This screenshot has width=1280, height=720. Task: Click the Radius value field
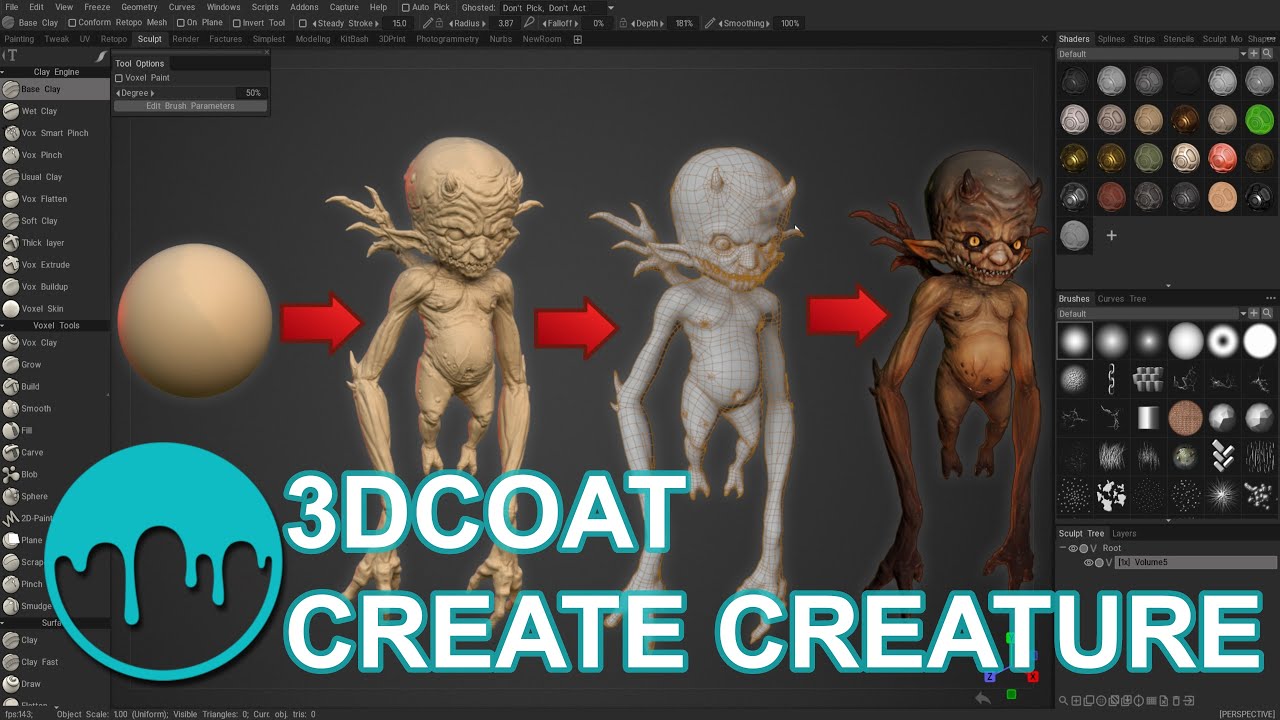tap(506, 23)
